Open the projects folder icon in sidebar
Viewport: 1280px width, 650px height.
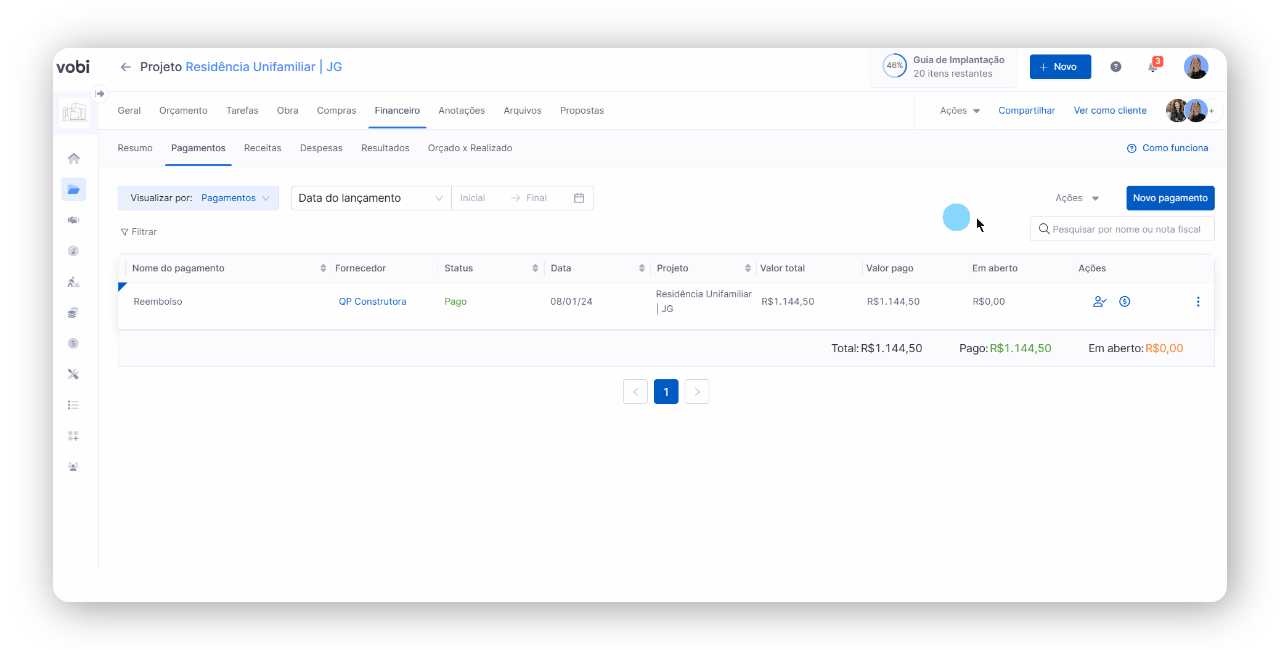click(x=73, y=189)
